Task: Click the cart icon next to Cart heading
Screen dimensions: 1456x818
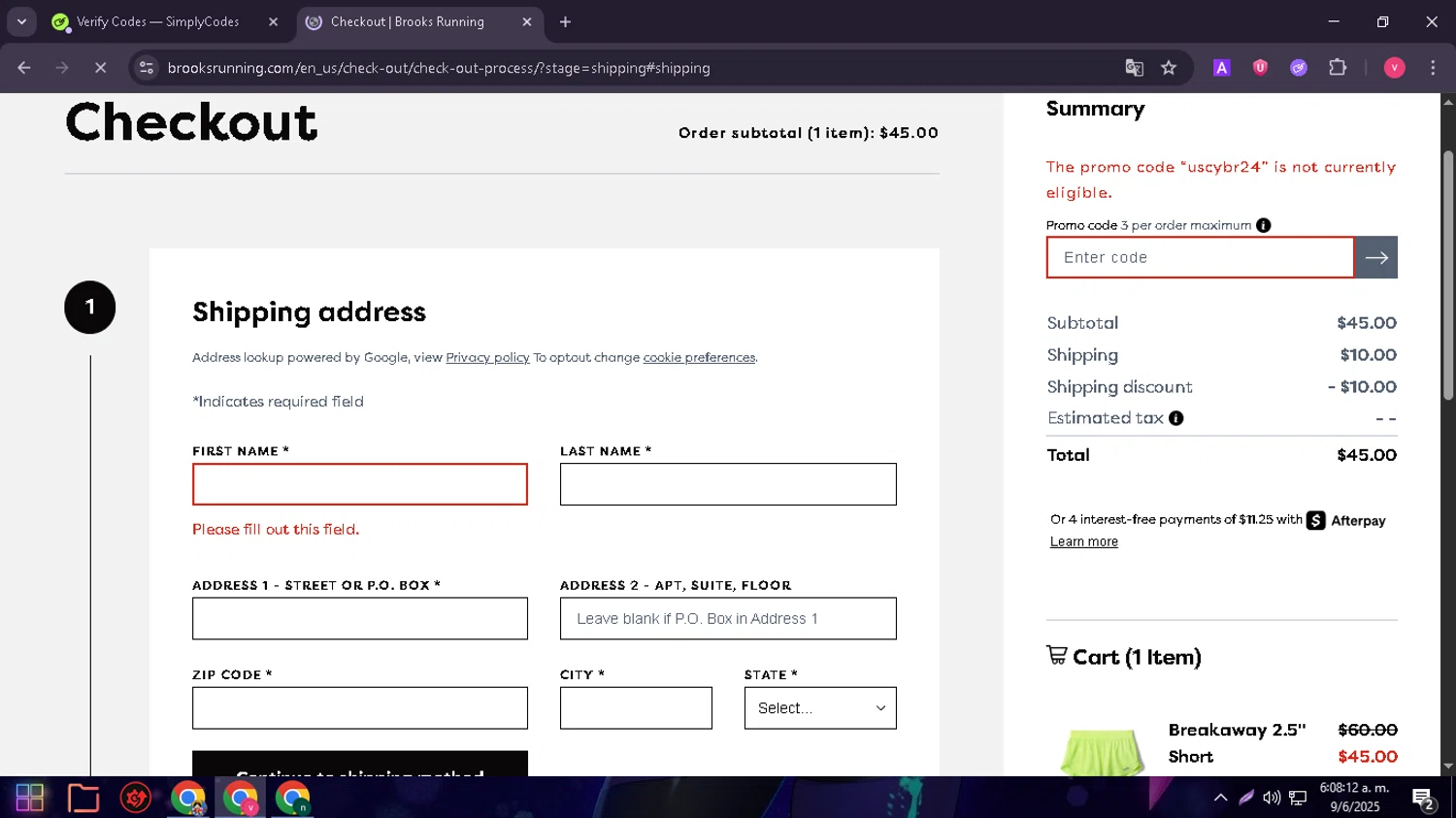Action: pyautogui.click(x=1056, y=655)
